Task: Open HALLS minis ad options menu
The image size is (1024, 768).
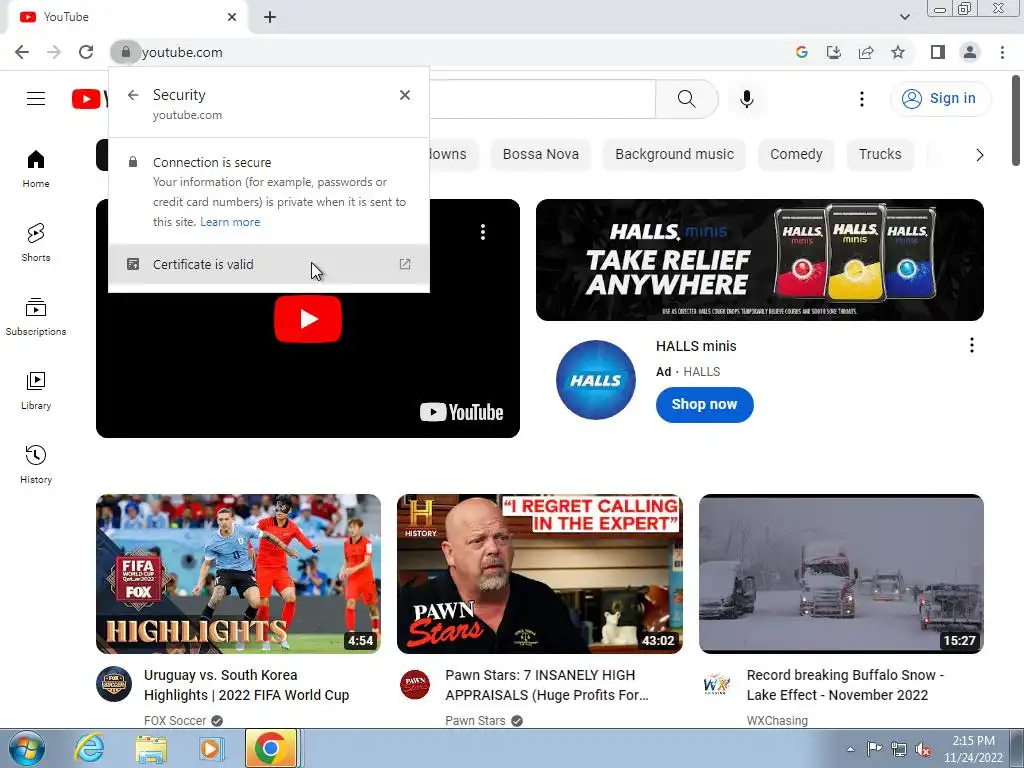Action: point(972,345)
